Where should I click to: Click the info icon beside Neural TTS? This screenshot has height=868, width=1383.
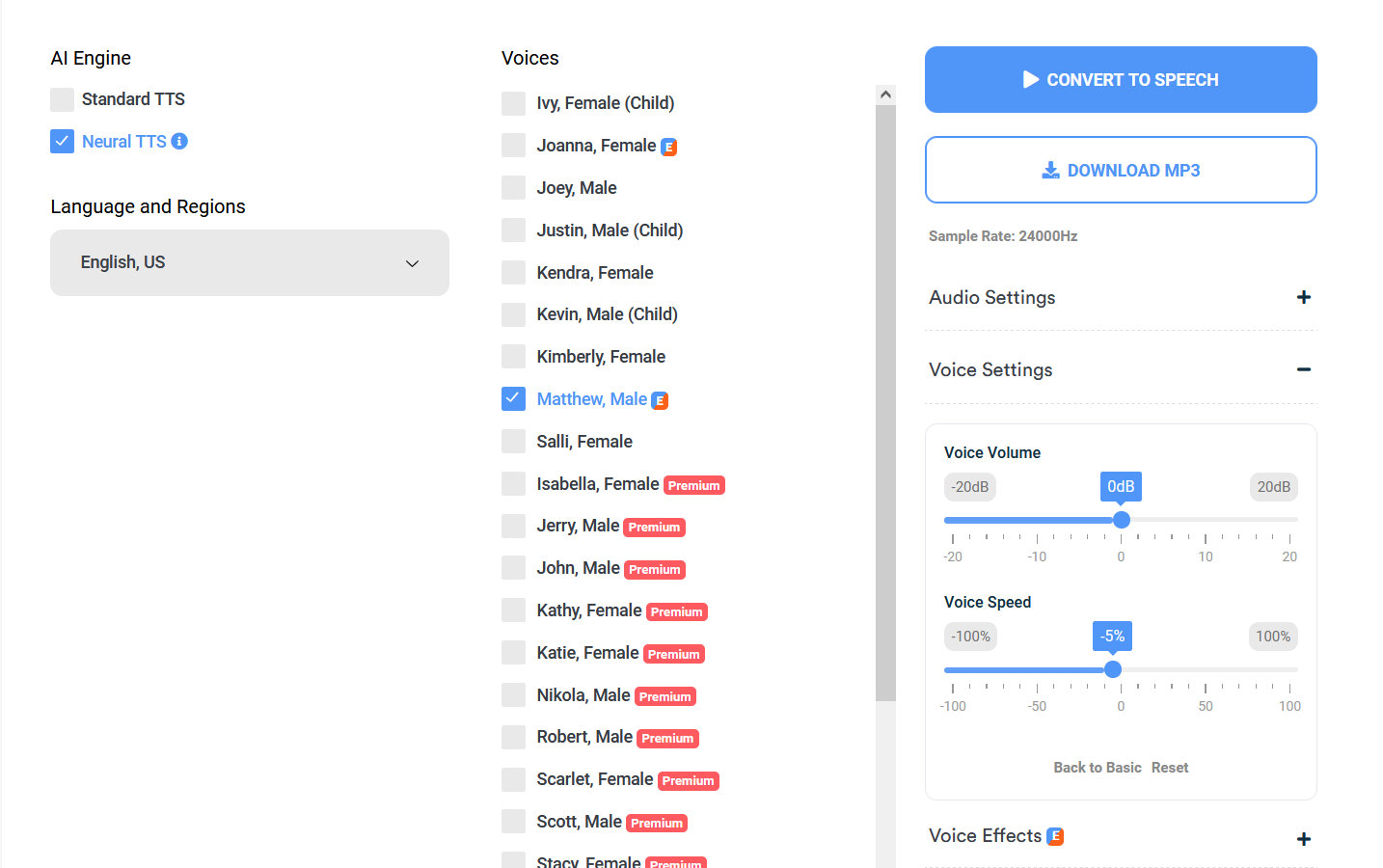click(x=179, y=142)
